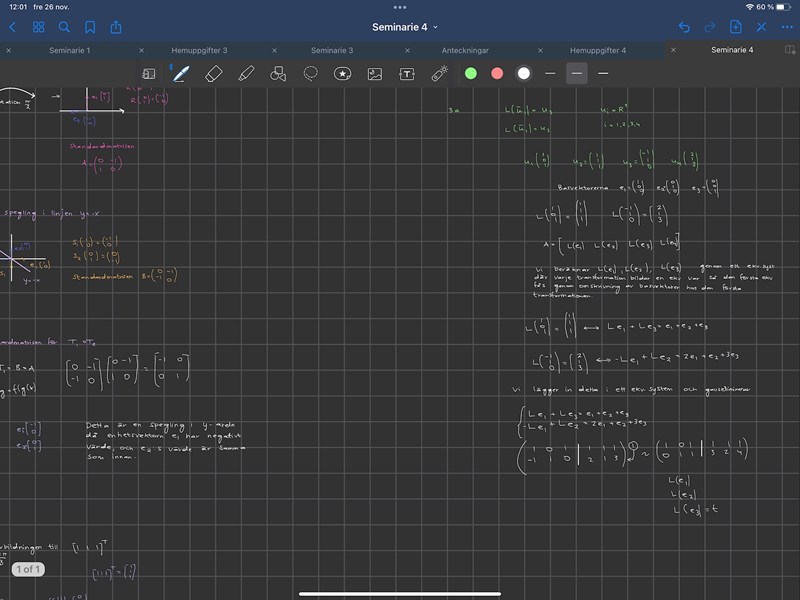The width and height of the screenshot is (800, 600).
Task: Choose the thickest pen stroke width
Action: [603, 73]
